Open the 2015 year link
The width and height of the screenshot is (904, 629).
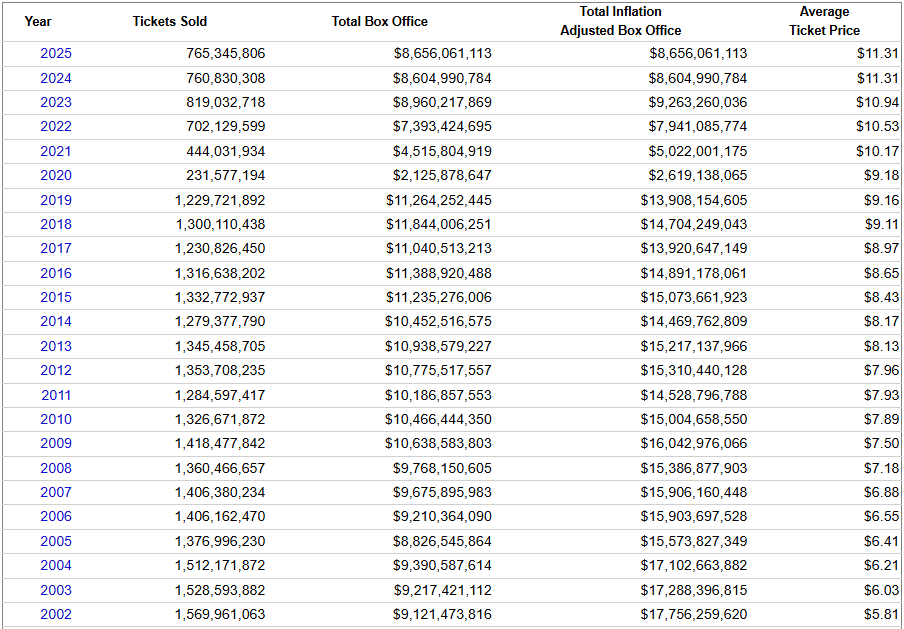click(x=56, y=297)
